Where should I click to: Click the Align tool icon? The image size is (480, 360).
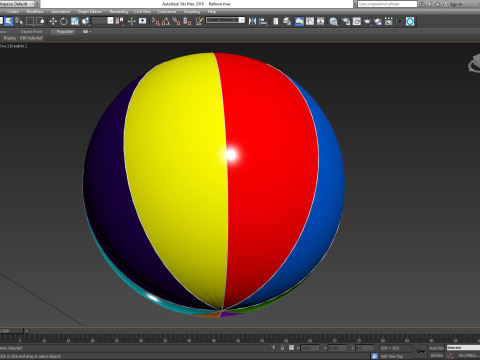pyautogui.click(x=263, y=21)
